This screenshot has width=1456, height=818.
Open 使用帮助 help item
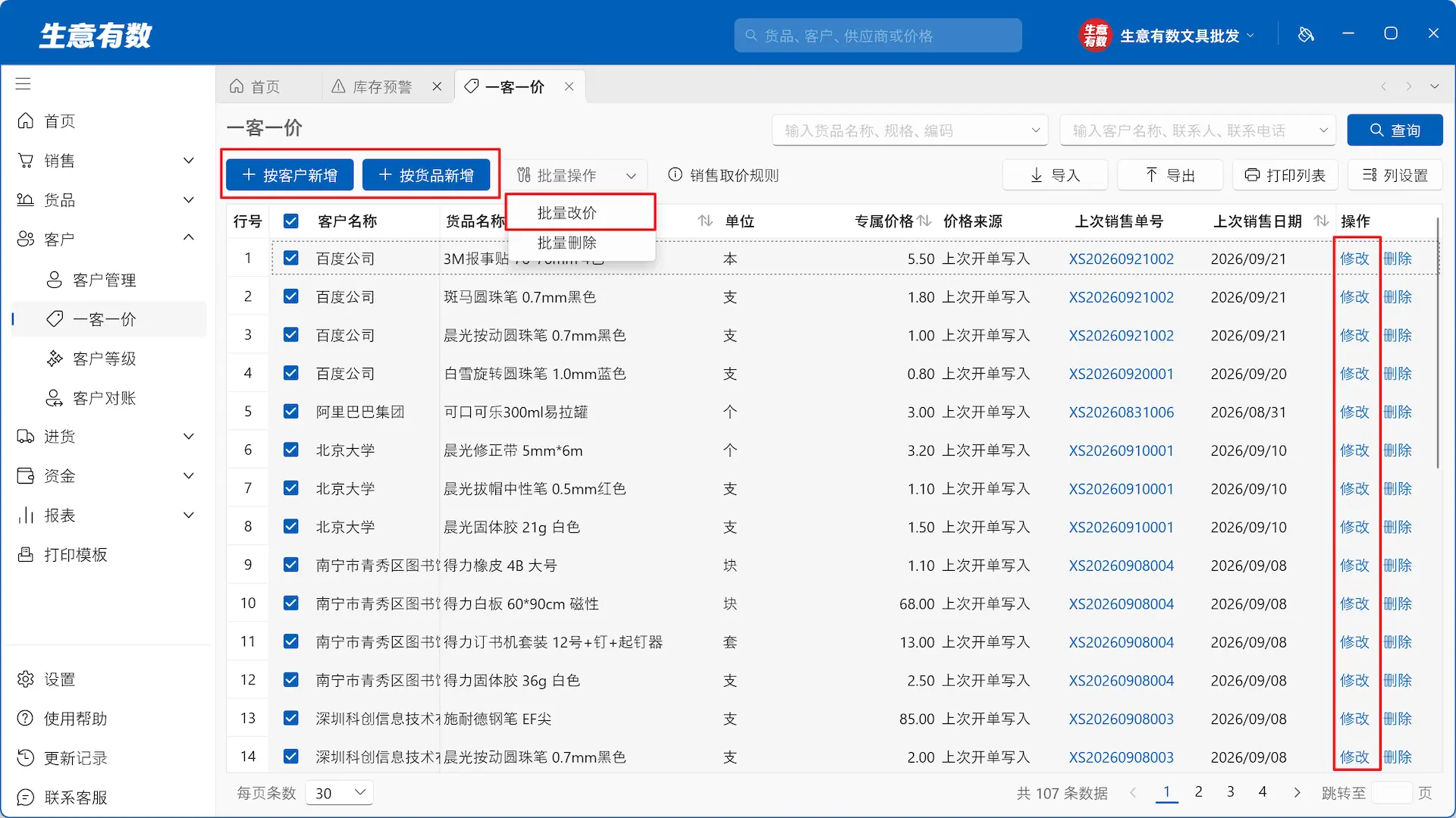(61, 719)
